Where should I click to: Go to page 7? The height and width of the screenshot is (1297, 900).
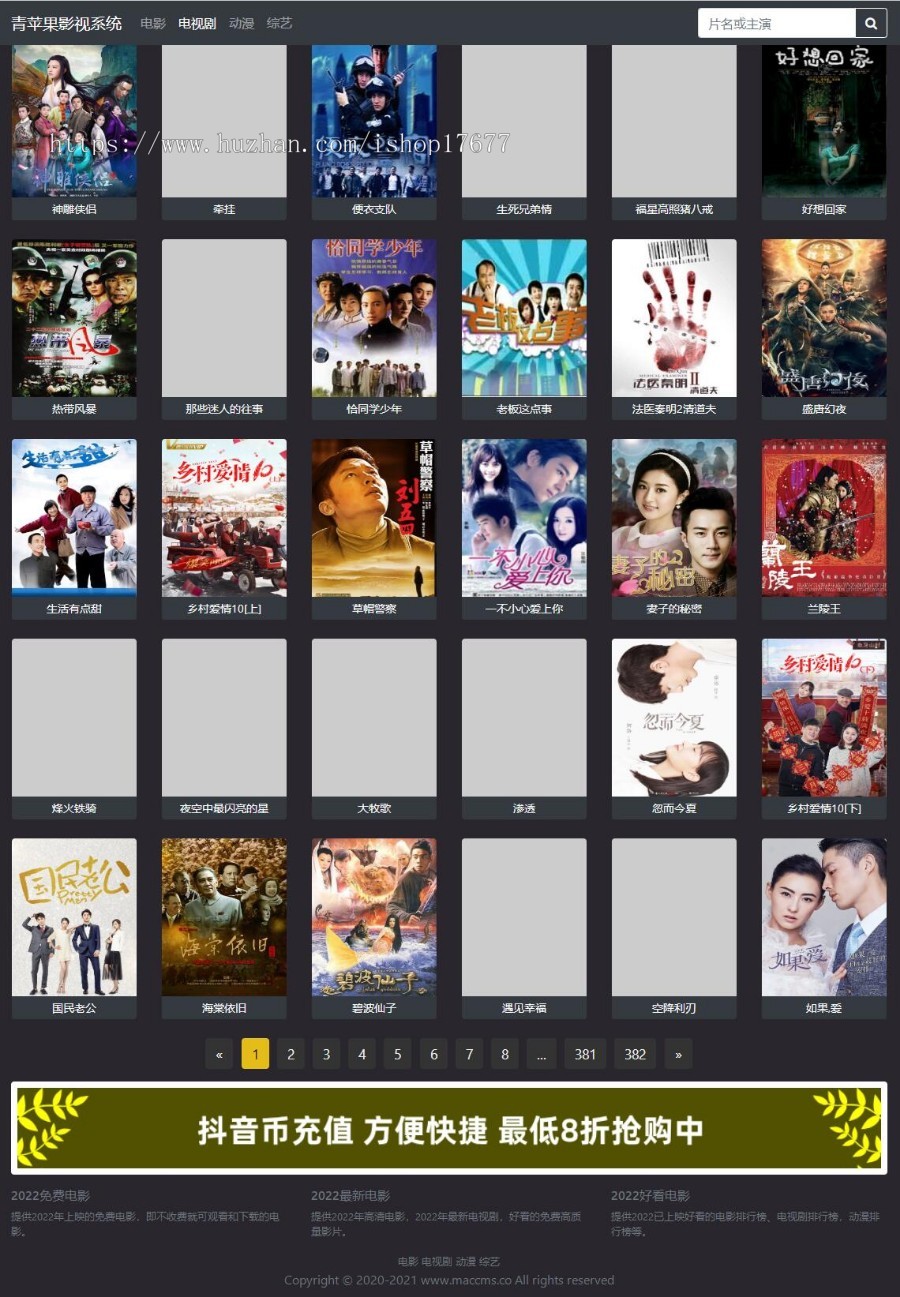click(469, 1054)
